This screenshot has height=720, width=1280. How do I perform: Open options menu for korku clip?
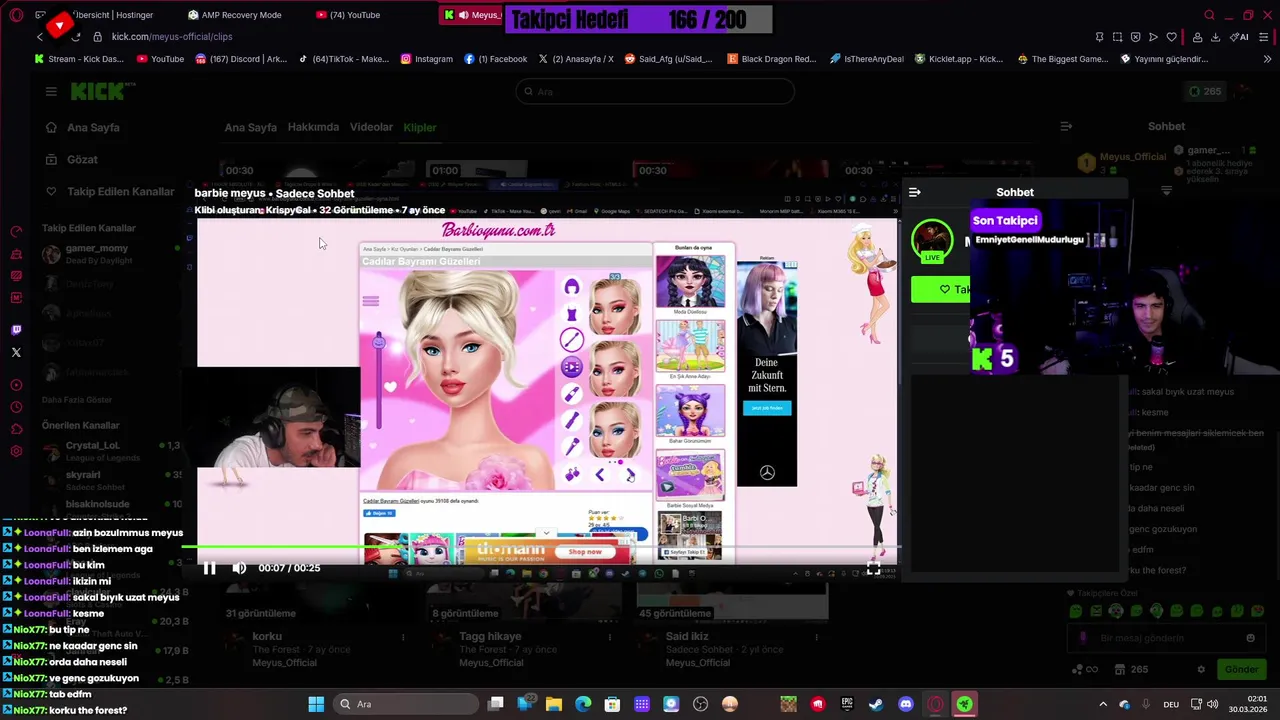[403, 637]
